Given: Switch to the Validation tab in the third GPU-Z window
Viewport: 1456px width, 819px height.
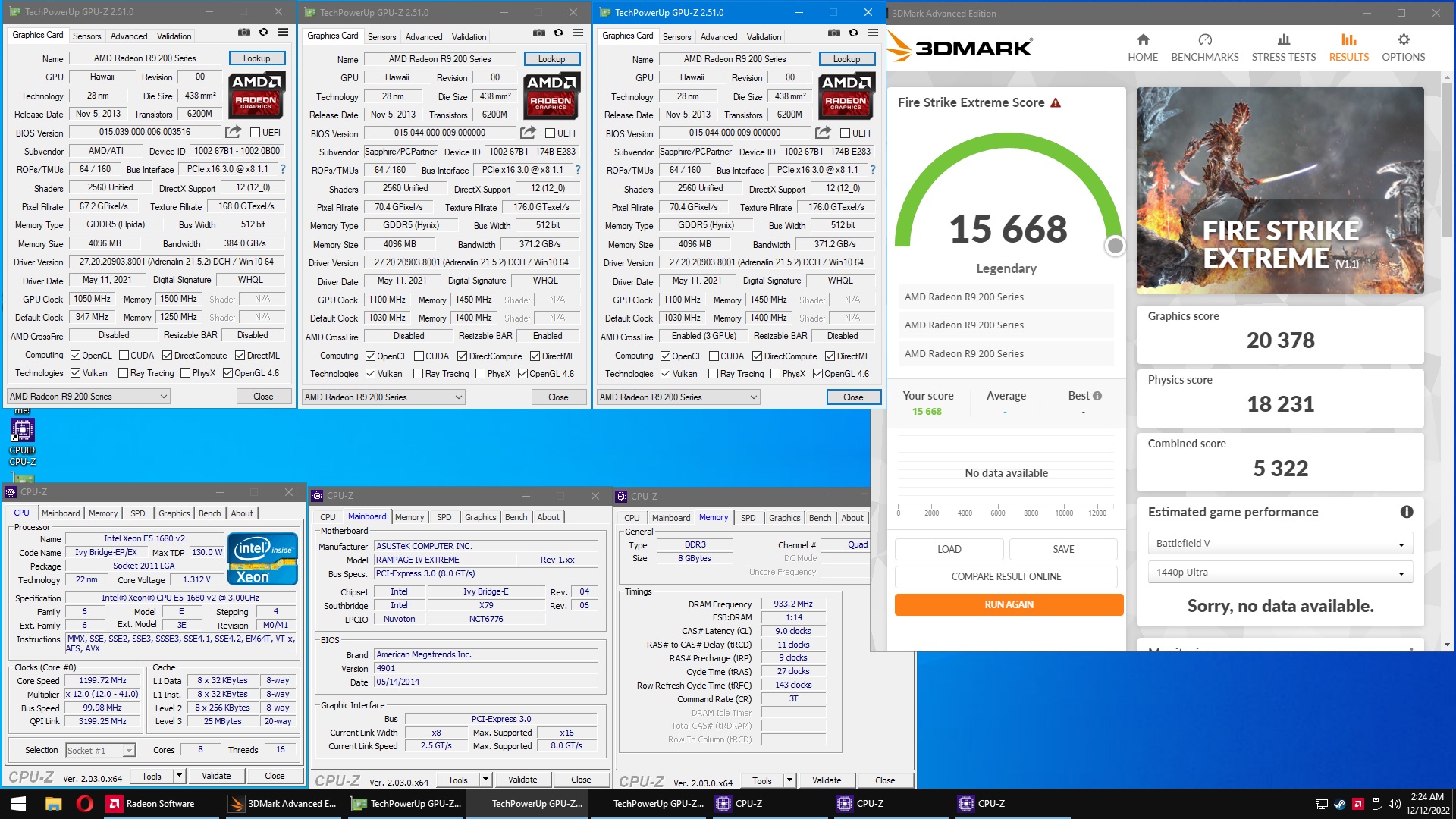Looking at the screenshot, I should point(764,36).
